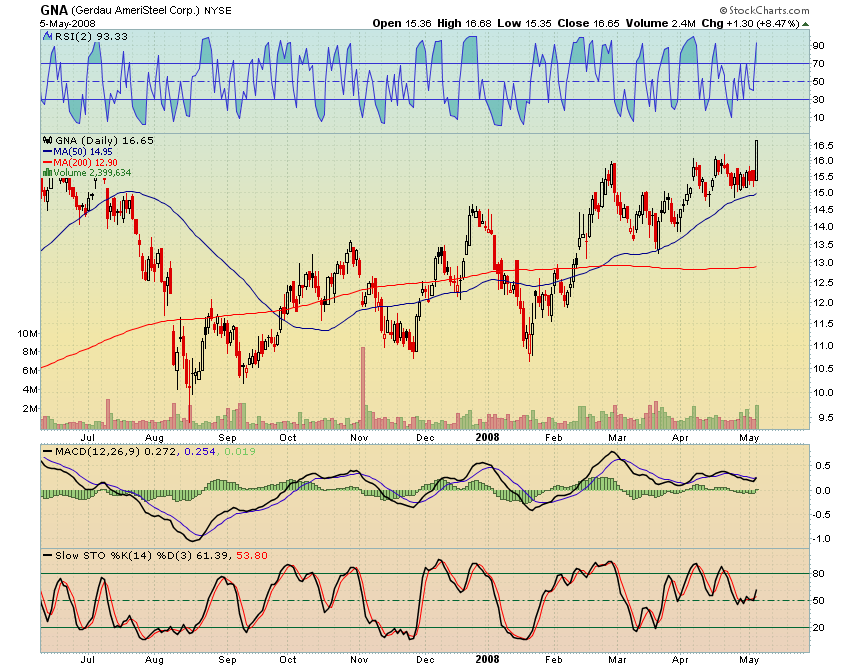Click the green up arrow after the Chg value
The height and width of the screenshot is (668, 850).
tap(806, 24)
